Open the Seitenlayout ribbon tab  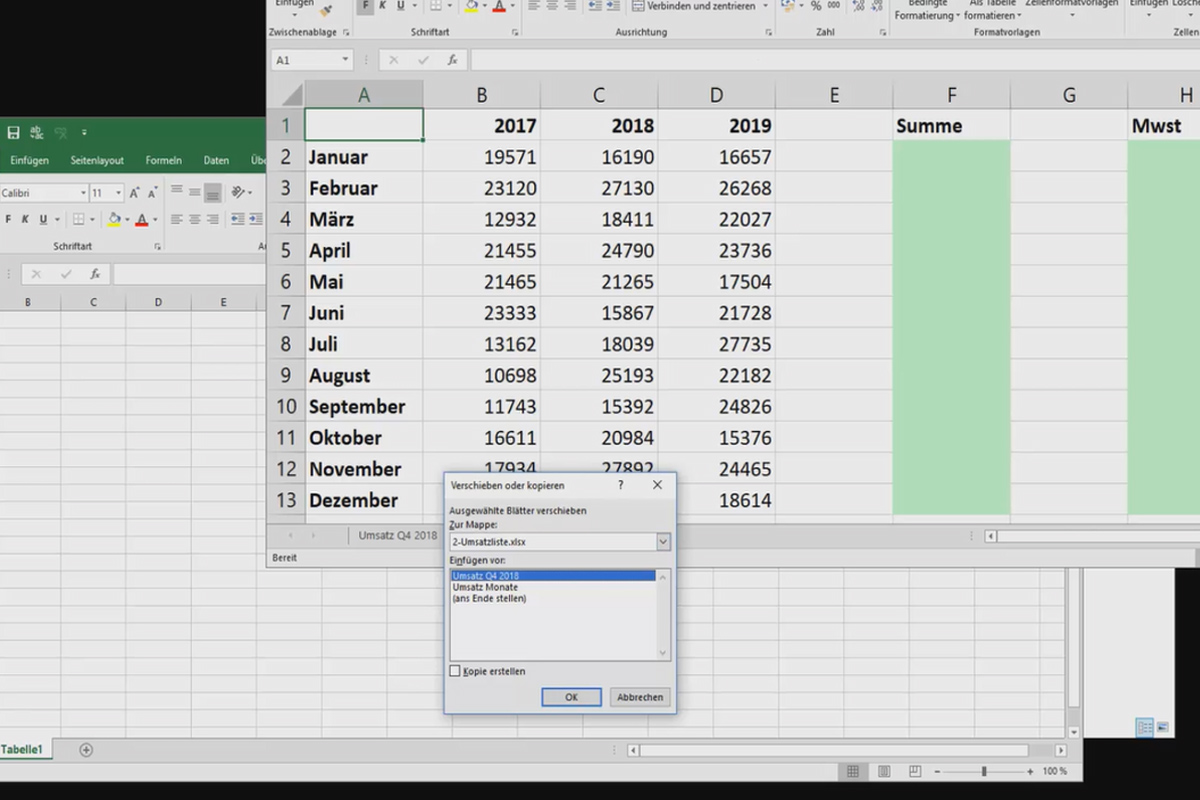coord(97,160)
